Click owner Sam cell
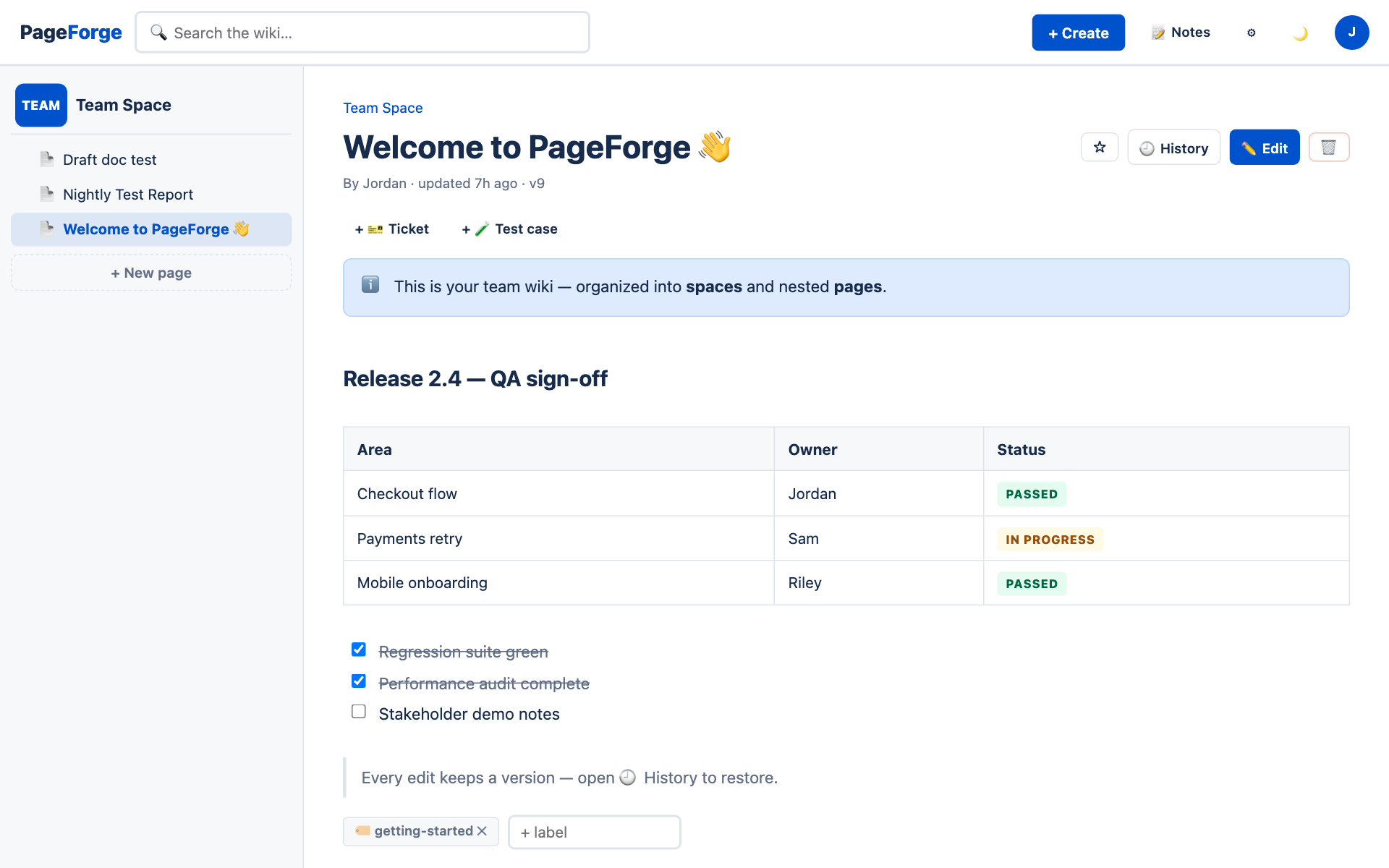This screenshot has width=1389, height=868. (x=878, y=539)
